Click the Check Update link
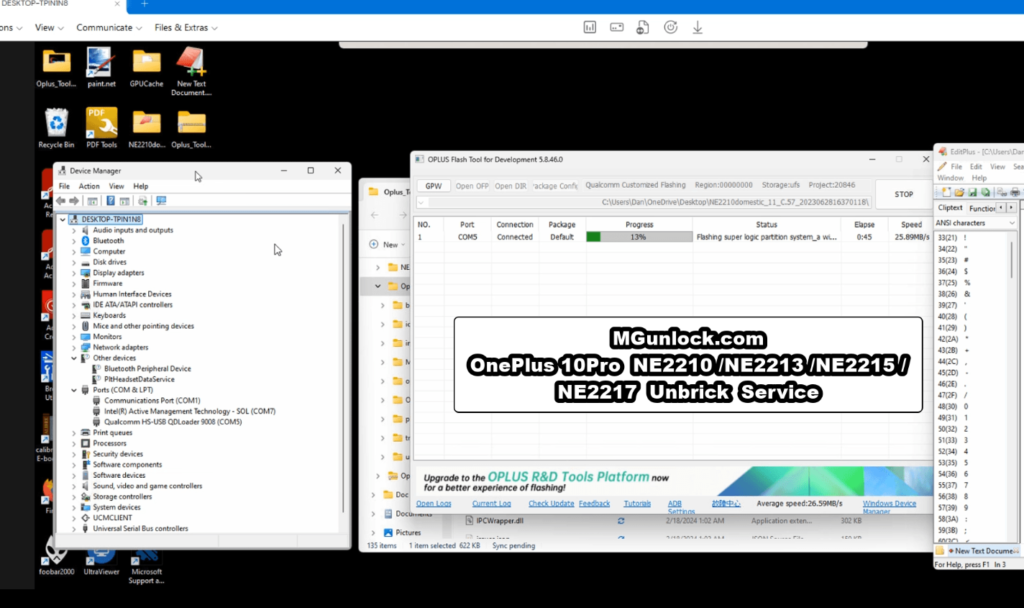This screenshot has height=608, width=1024. coord(551,504)
